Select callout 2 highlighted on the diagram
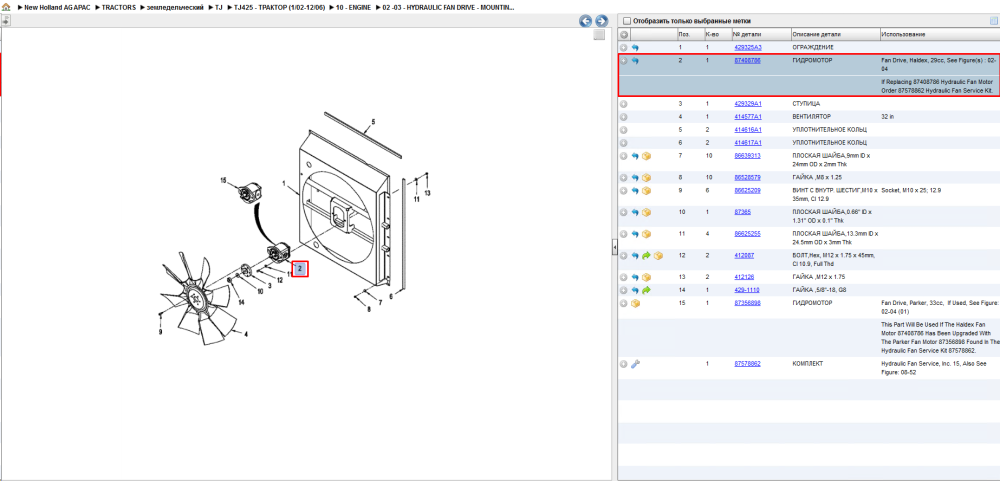The height and width of the screenshot is (481, 1000). (300, 269)
